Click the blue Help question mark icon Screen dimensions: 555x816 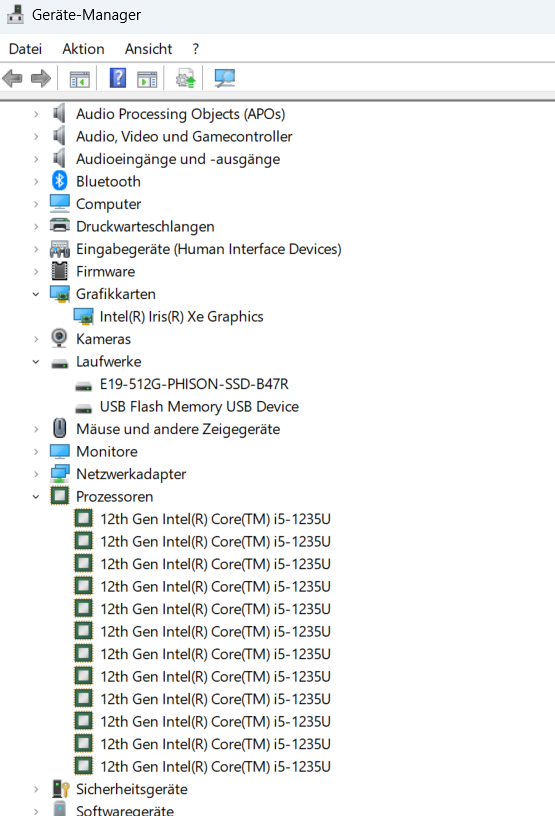click(118, 78)
